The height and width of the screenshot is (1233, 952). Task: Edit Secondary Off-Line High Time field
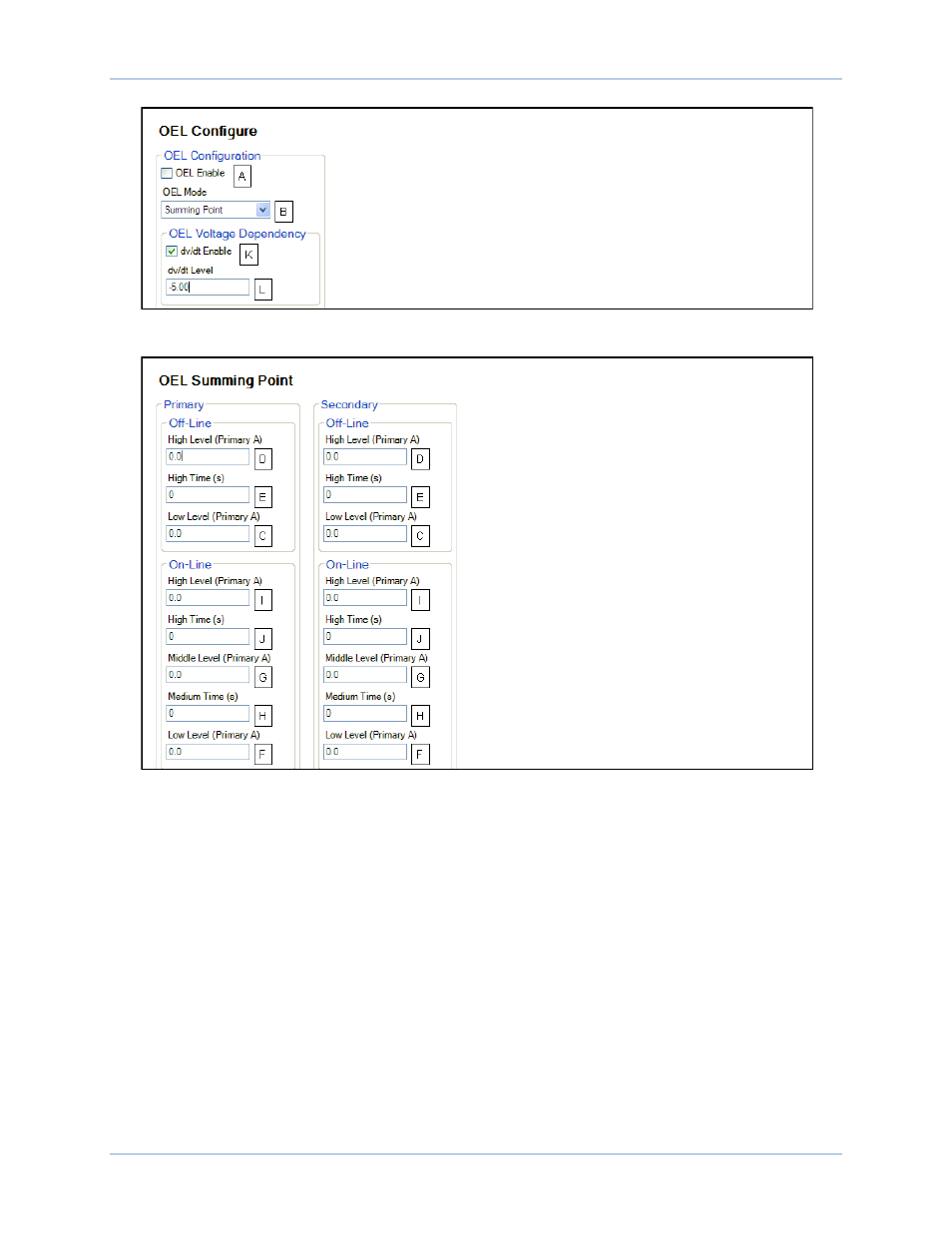tap(365, 495)
